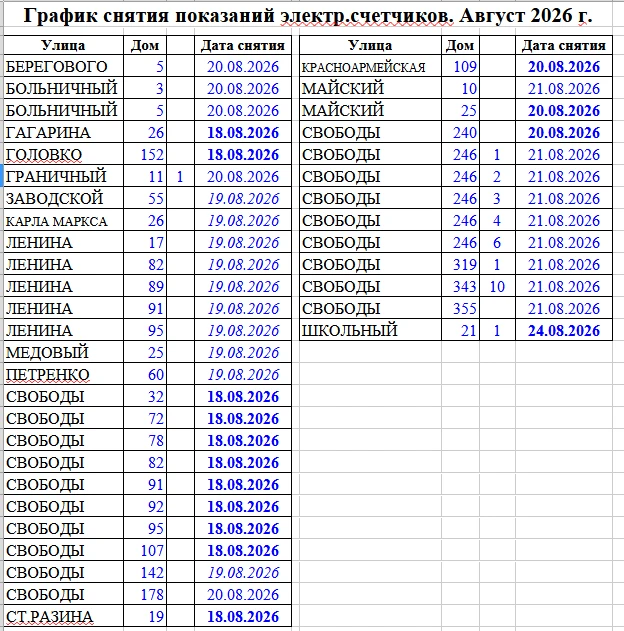Click the right table 'Улица' header
The width and height of the screenshot is (624, 631).
[x=371, y=45]
